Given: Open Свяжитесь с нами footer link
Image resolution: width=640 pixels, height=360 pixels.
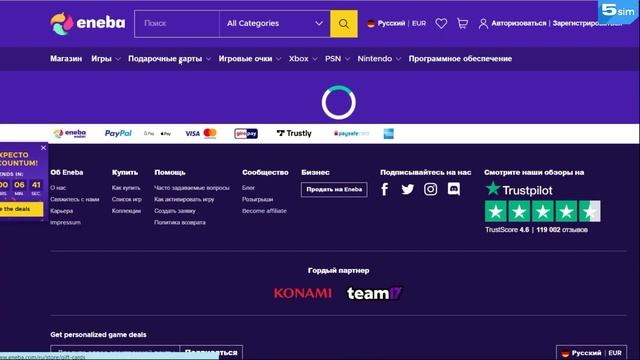Looking at the screenshot, I should click(x=75, y=200).
